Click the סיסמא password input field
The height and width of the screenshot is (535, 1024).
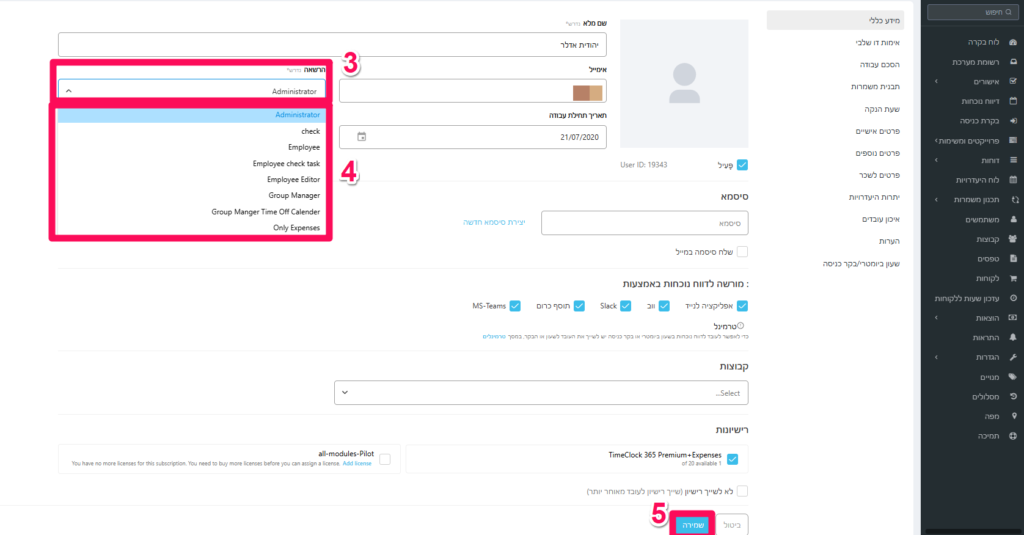[644, 223]
